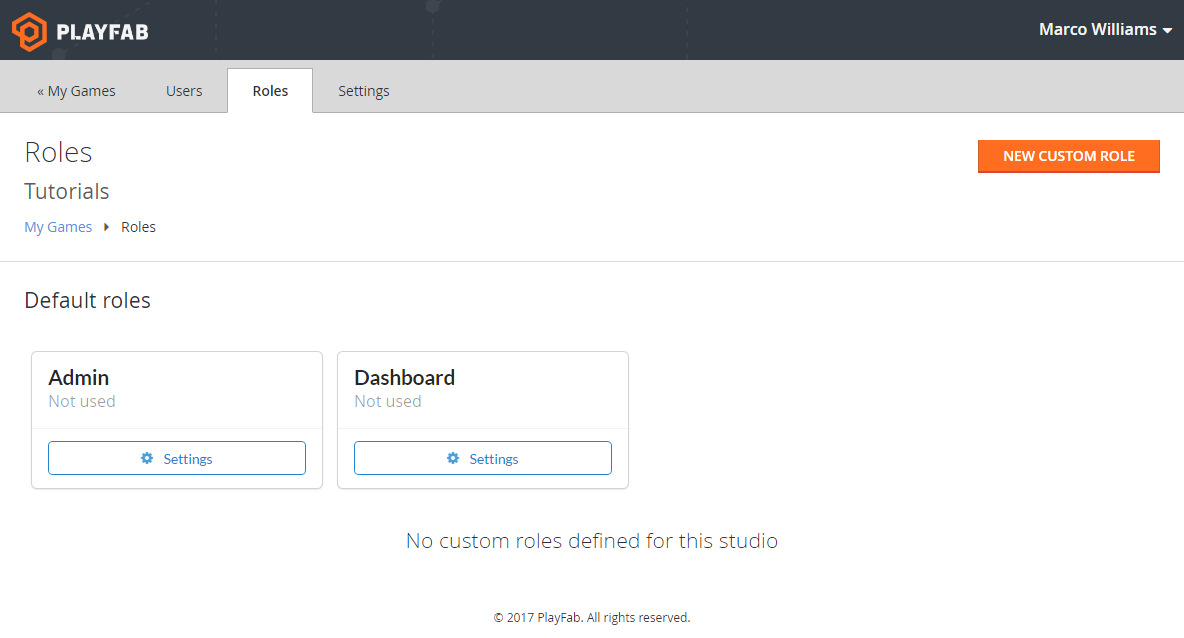Click the Dashboard role card title
The image size is (1184, 638).
point(405,378)
